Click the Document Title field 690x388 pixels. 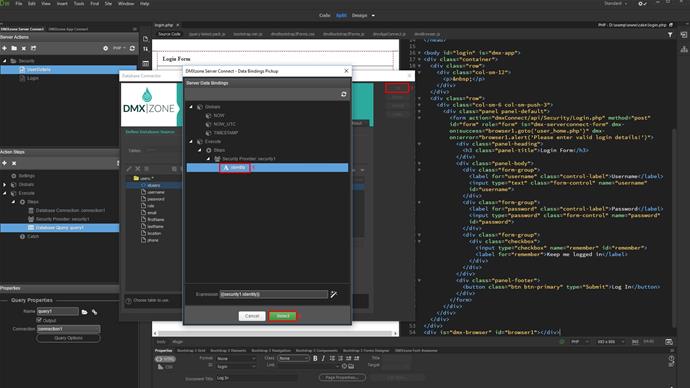point(256,378)
